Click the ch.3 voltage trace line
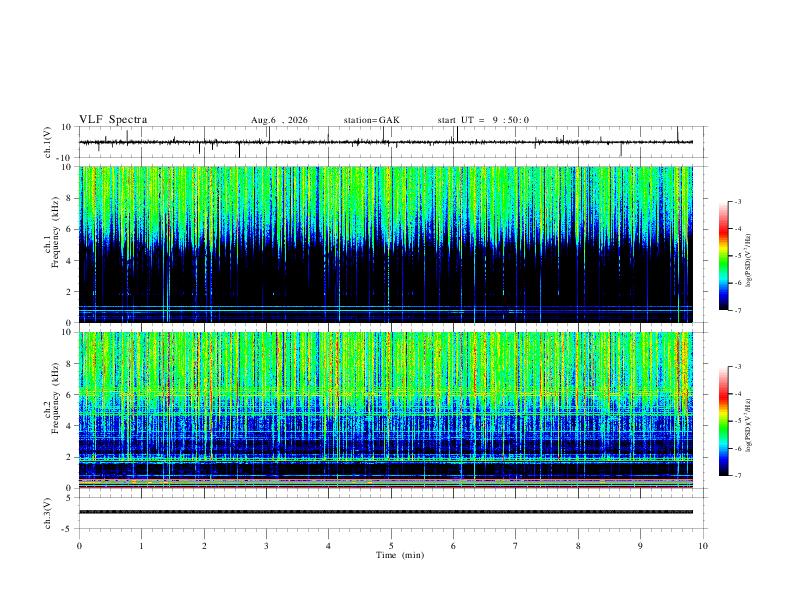 (x=386, y=512)
